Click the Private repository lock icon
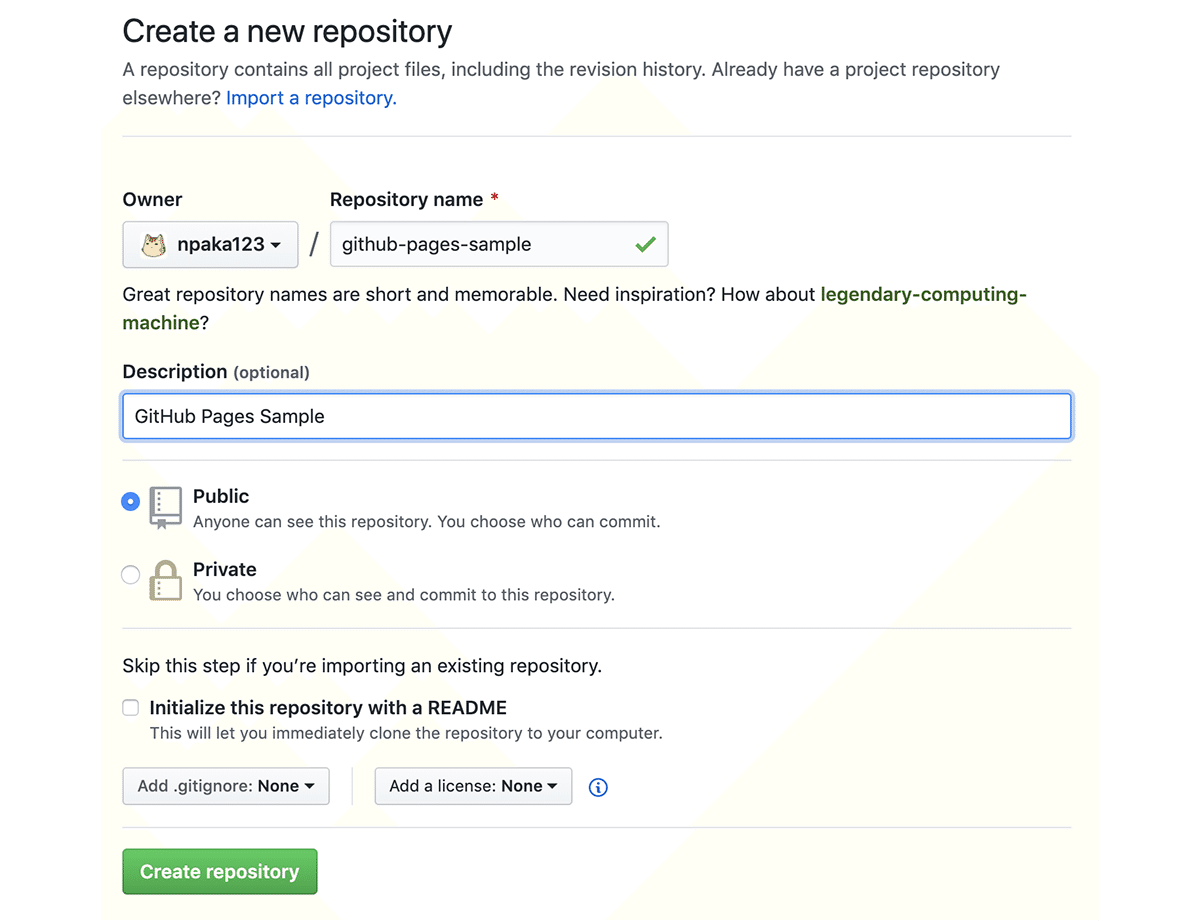Viewport: 1200px width, 921px height. point(166,580)
